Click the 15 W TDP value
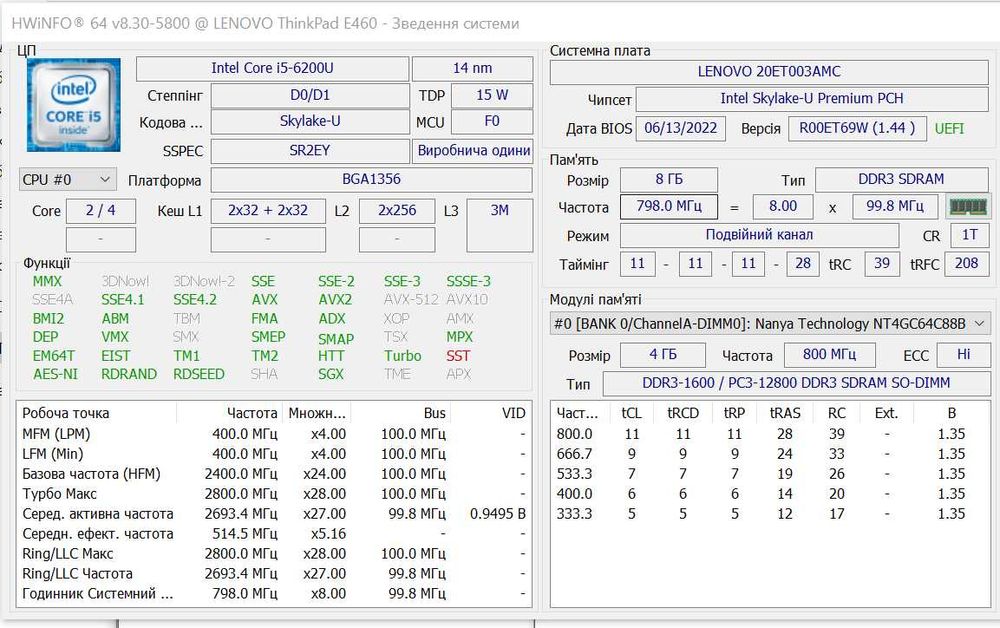1000x628 pixels. click(492, 96)
